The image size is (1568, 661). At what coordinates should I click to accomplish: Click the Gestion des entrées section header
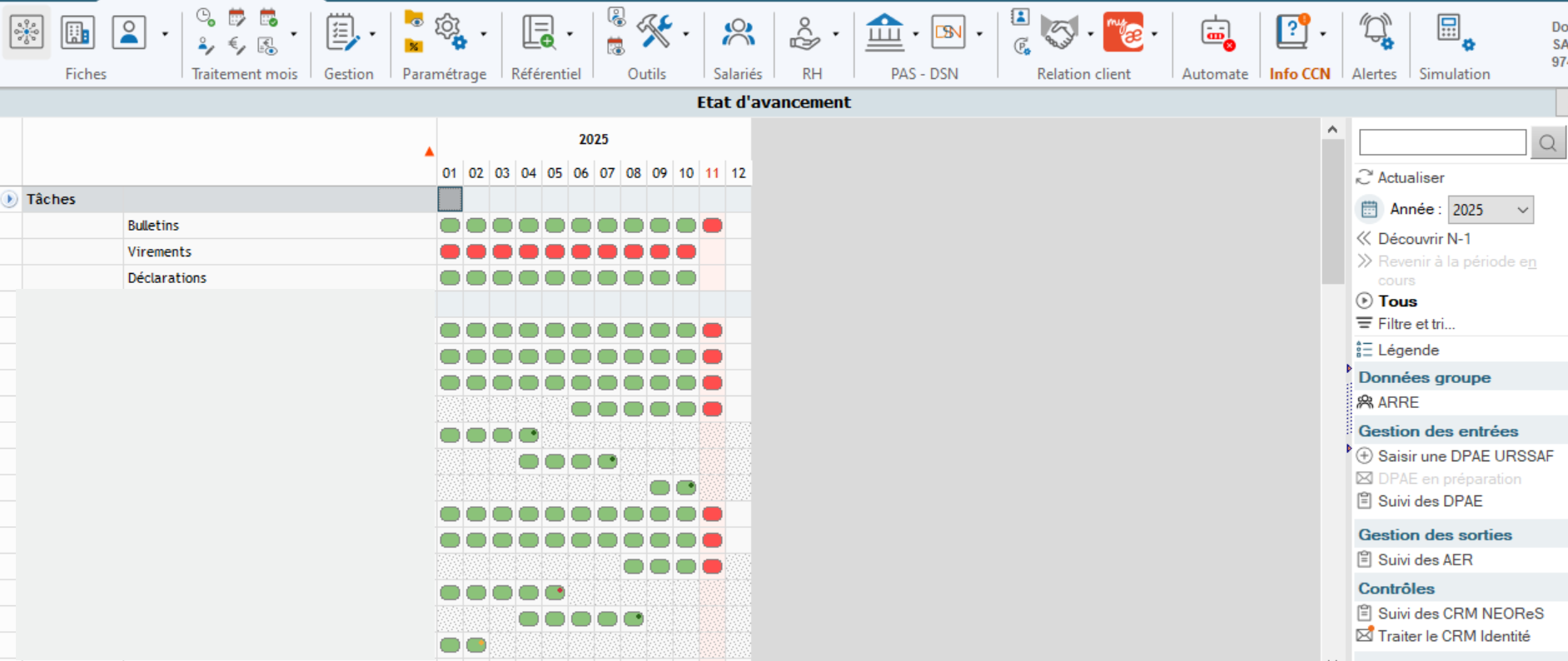click(x=1438, y=431)
